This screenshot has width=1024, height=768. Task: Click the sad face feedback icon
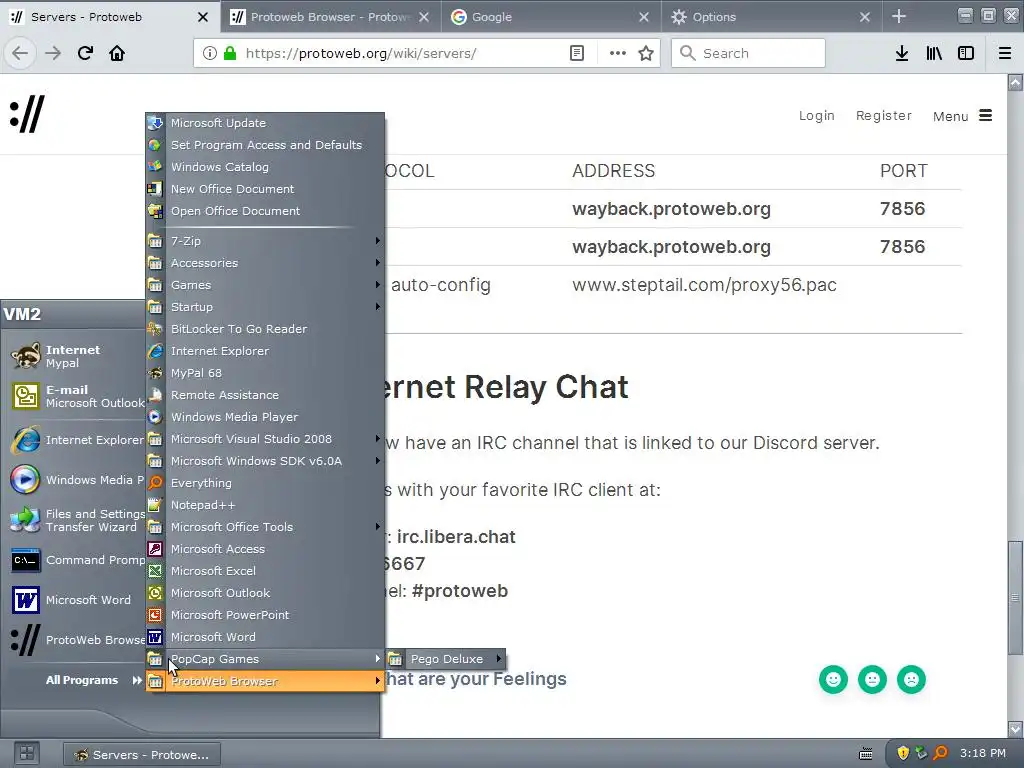click(912, 679)
